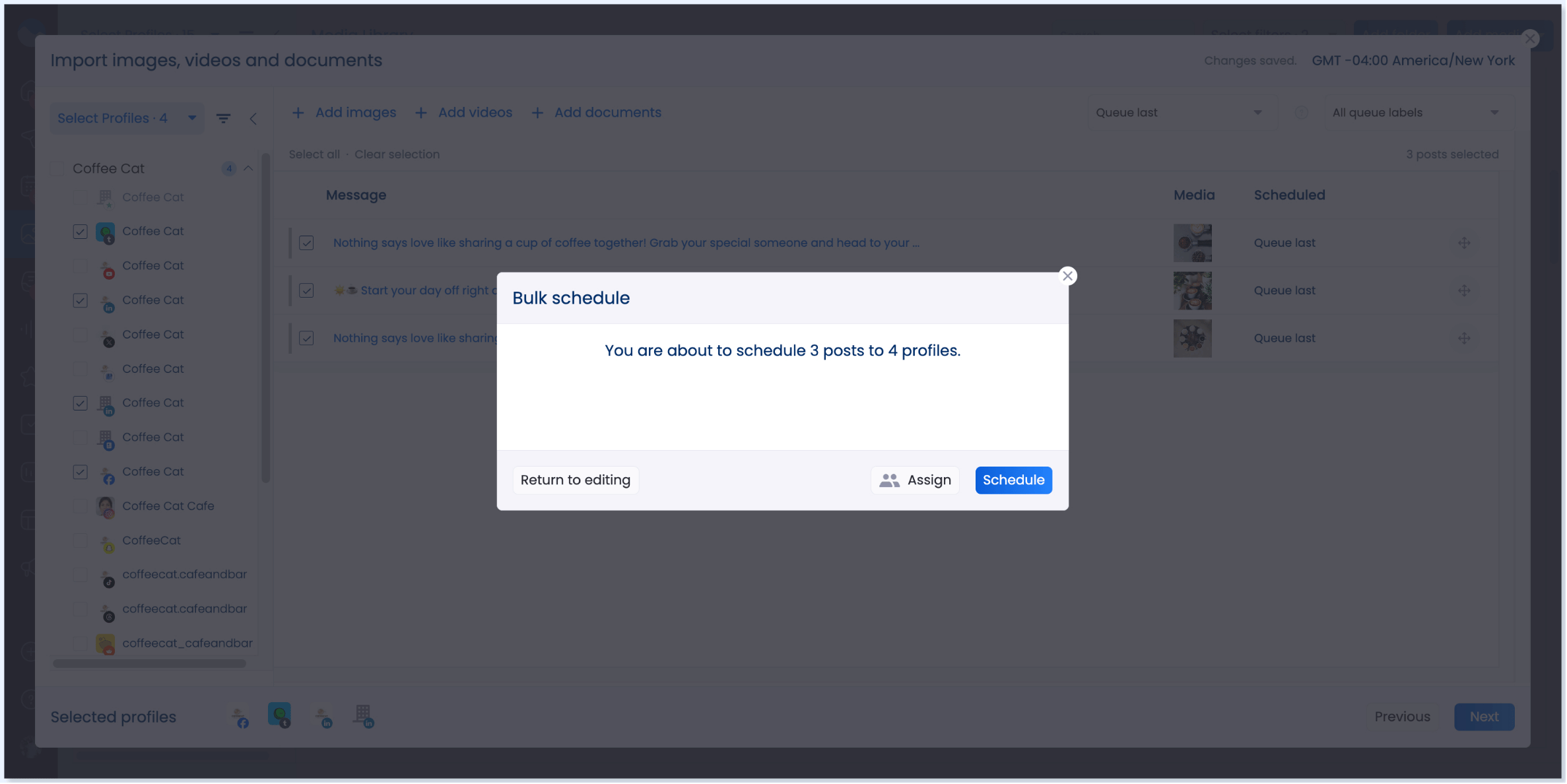Click Add videos in the toolbar

[x=475, y=112]
